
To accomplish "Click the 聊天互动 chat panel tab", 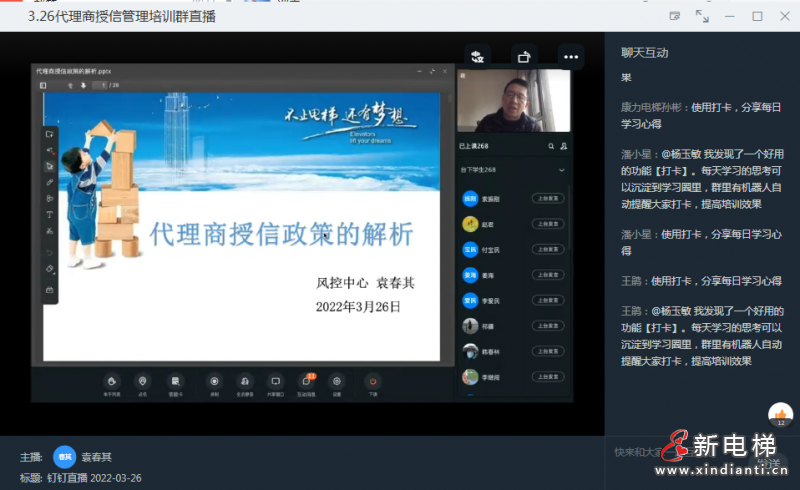I will (644, 52).
